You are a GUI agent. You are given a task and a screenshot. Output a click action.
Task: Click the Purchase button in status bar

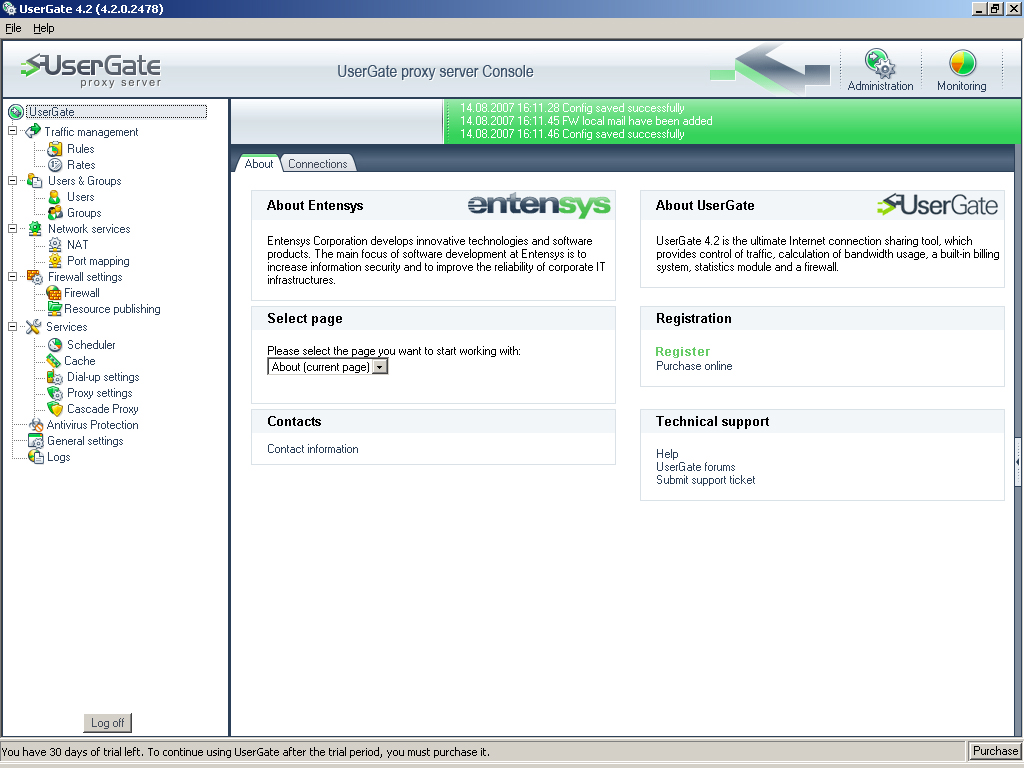pos(995,751)
